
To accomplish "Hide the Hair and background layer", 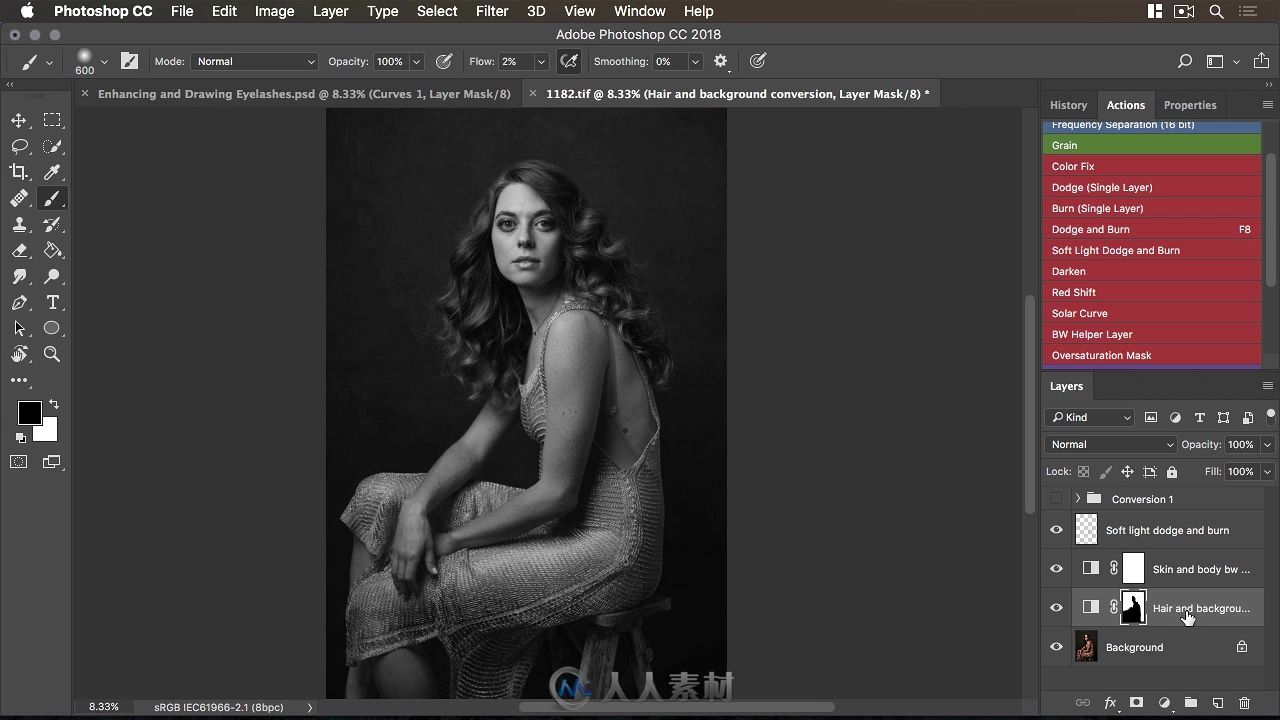I will pyautogui.click(x=1056, y=608).
